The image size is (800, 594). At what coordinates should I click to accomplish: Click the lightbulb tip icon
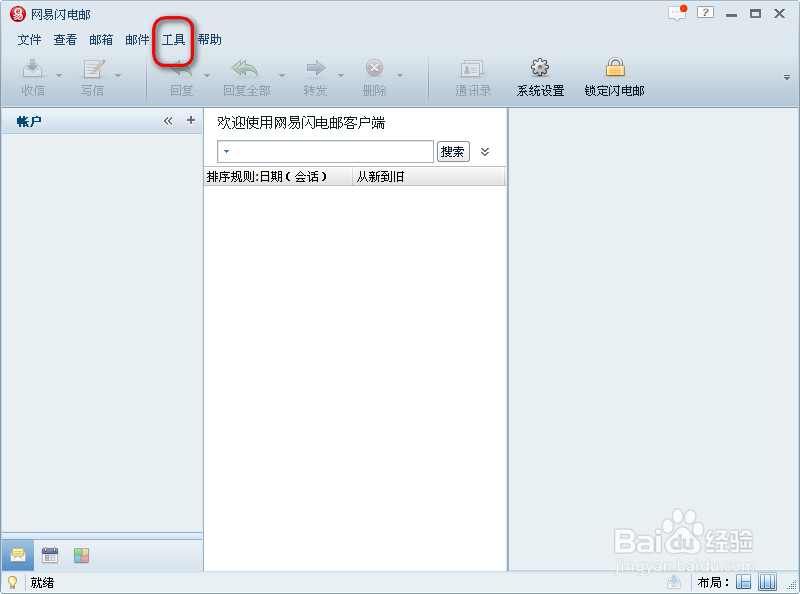[12, 582]
